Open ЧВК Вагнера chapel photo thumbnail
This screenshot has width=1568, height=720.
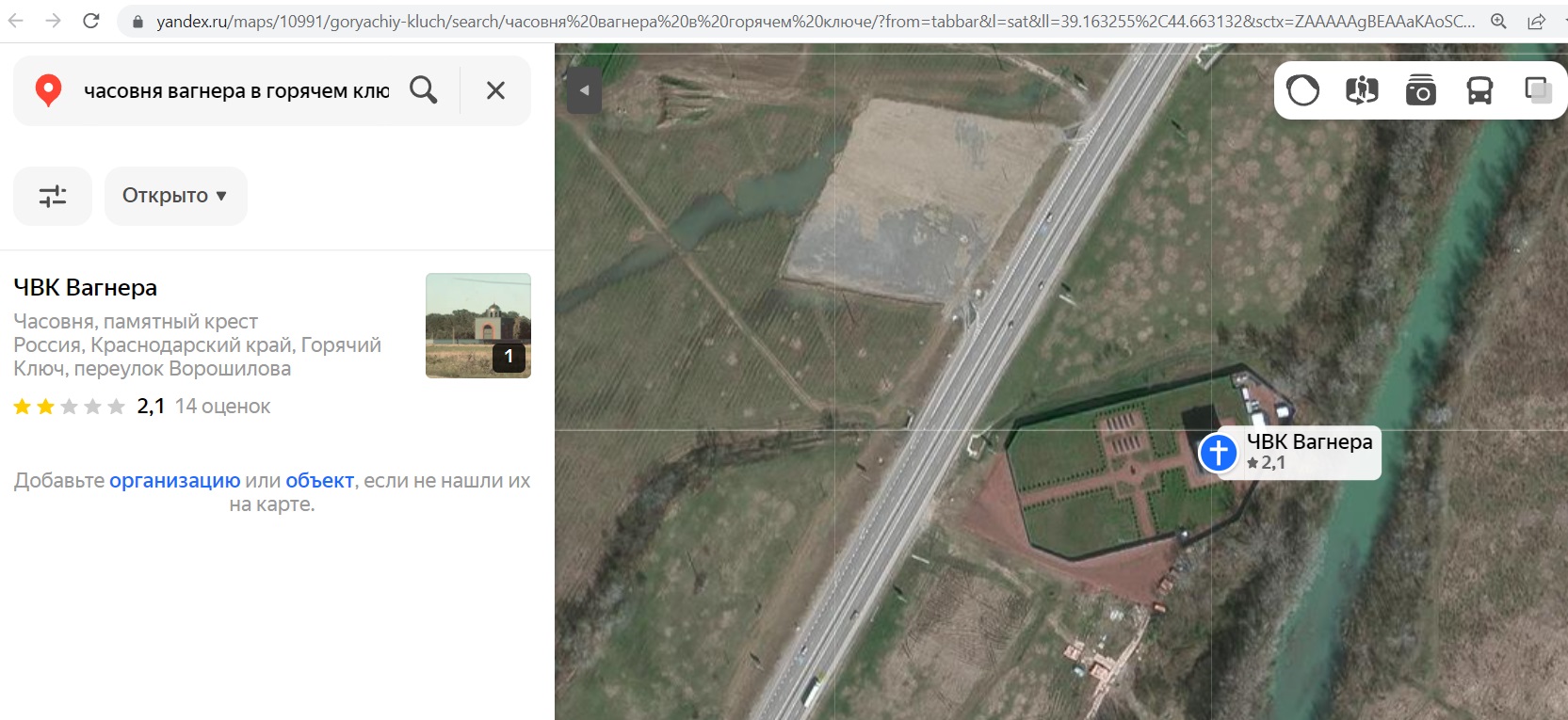[477, 325]
